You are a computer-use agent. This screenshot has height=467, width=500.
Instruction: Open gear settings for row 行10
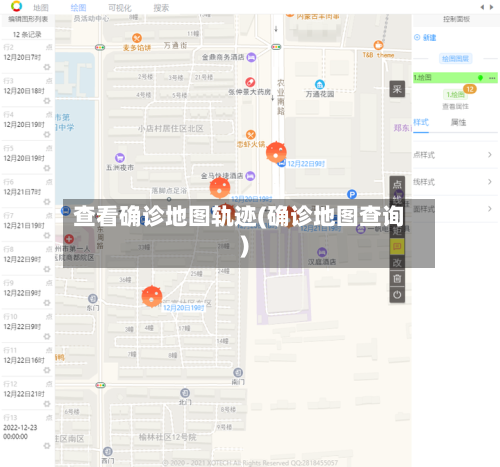point(47,336)
